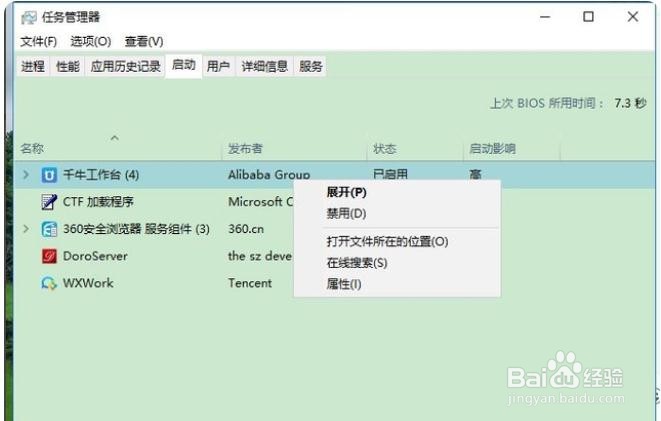This screenshot has width=661, height=421.
Task: Select the CTF 加载程序 row name
Action: pyautogui.click(x=98, y=202)
